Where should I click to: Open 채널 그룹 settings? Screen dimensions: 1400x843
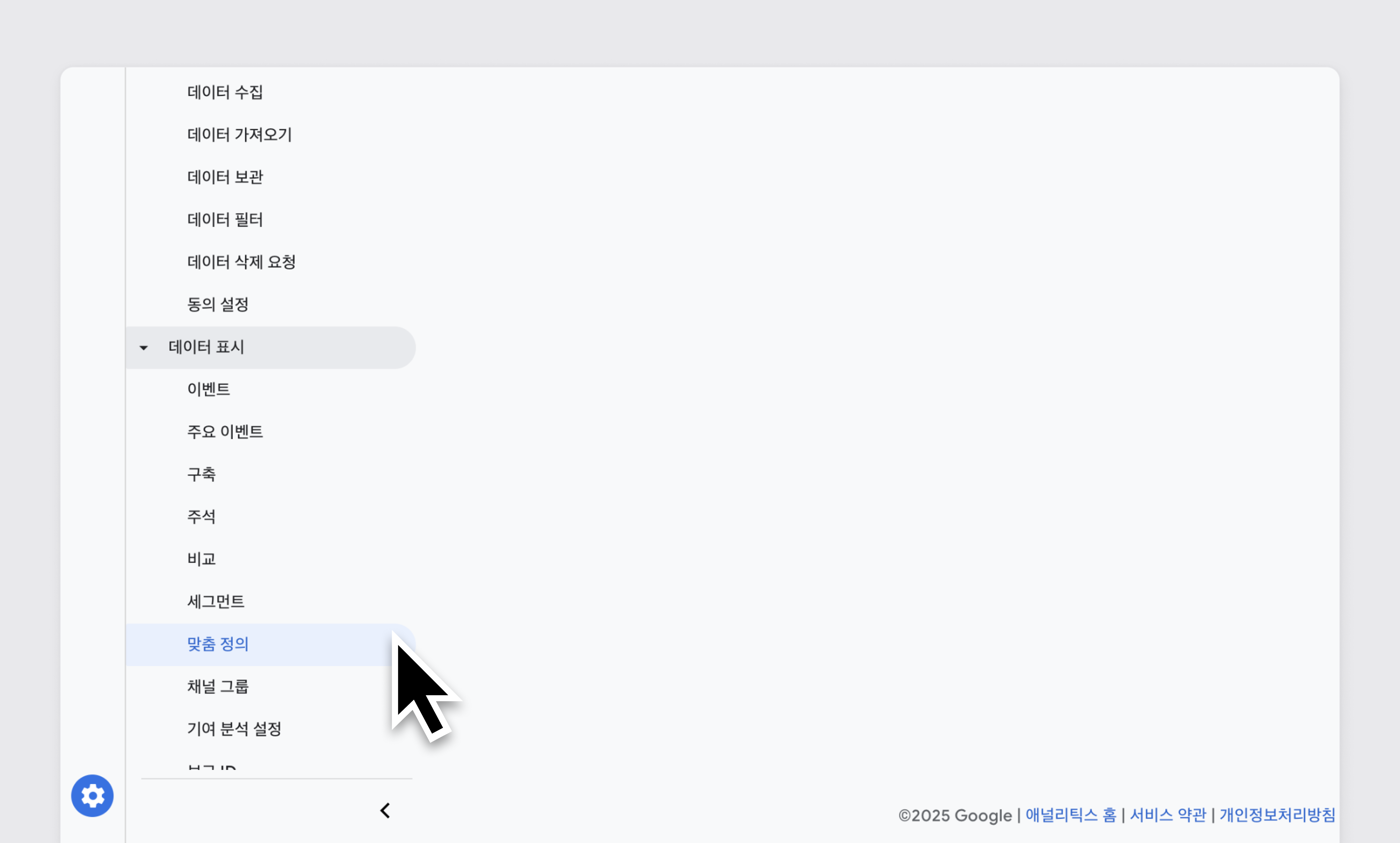coord(217,687)
